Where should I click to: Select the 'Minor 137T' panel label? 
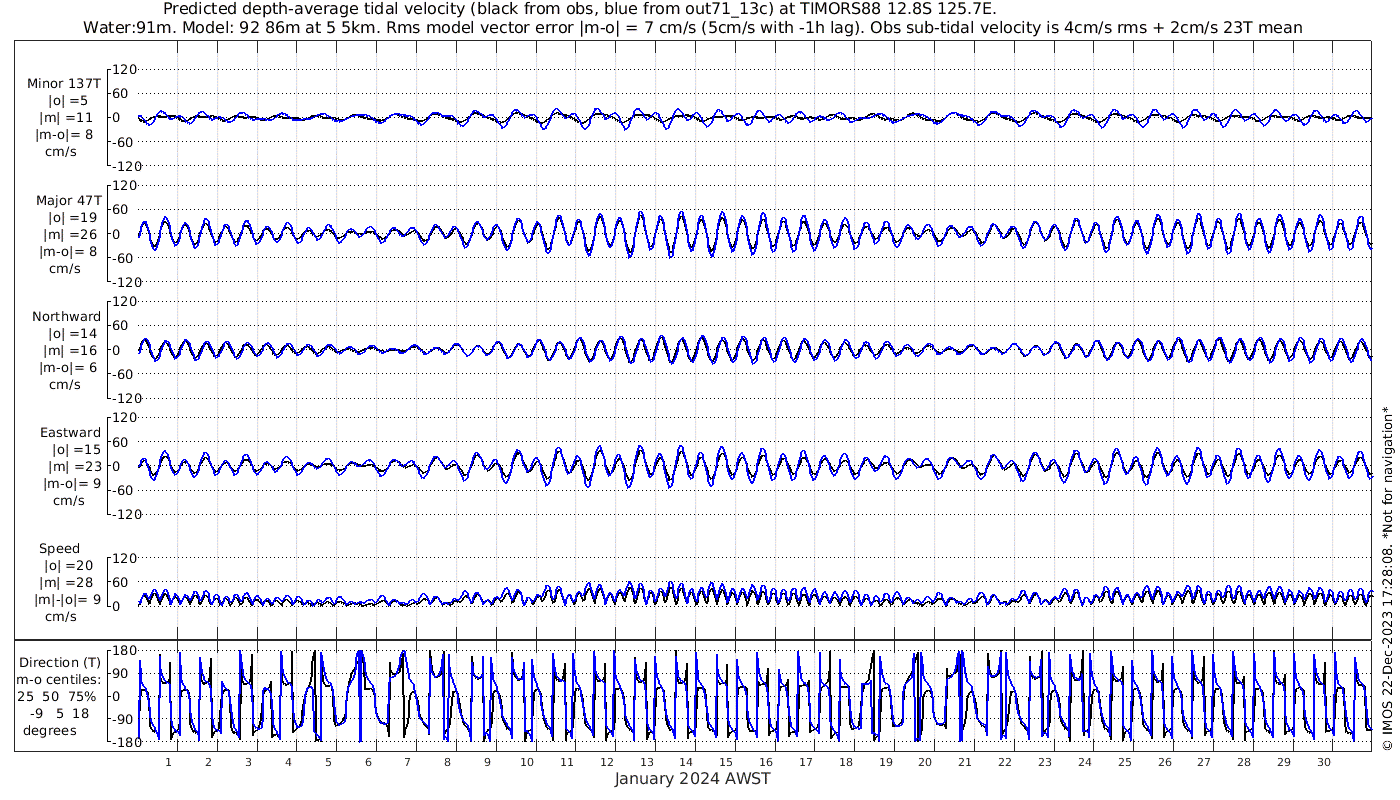tap(64, 84)
